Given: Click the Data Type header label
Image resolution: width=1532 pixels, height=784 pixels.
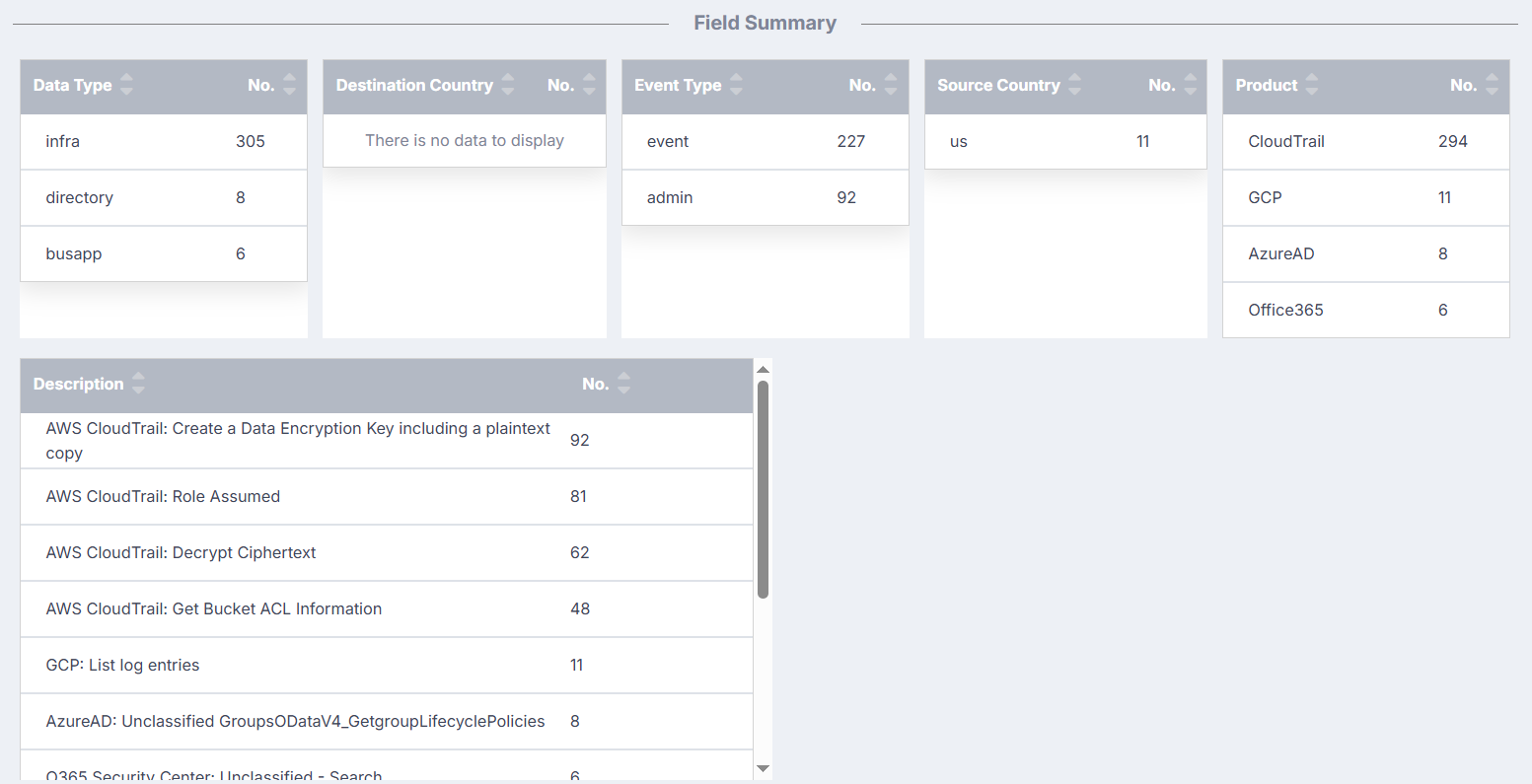Looking at the screenshot, I should click(x=73, y=85).
